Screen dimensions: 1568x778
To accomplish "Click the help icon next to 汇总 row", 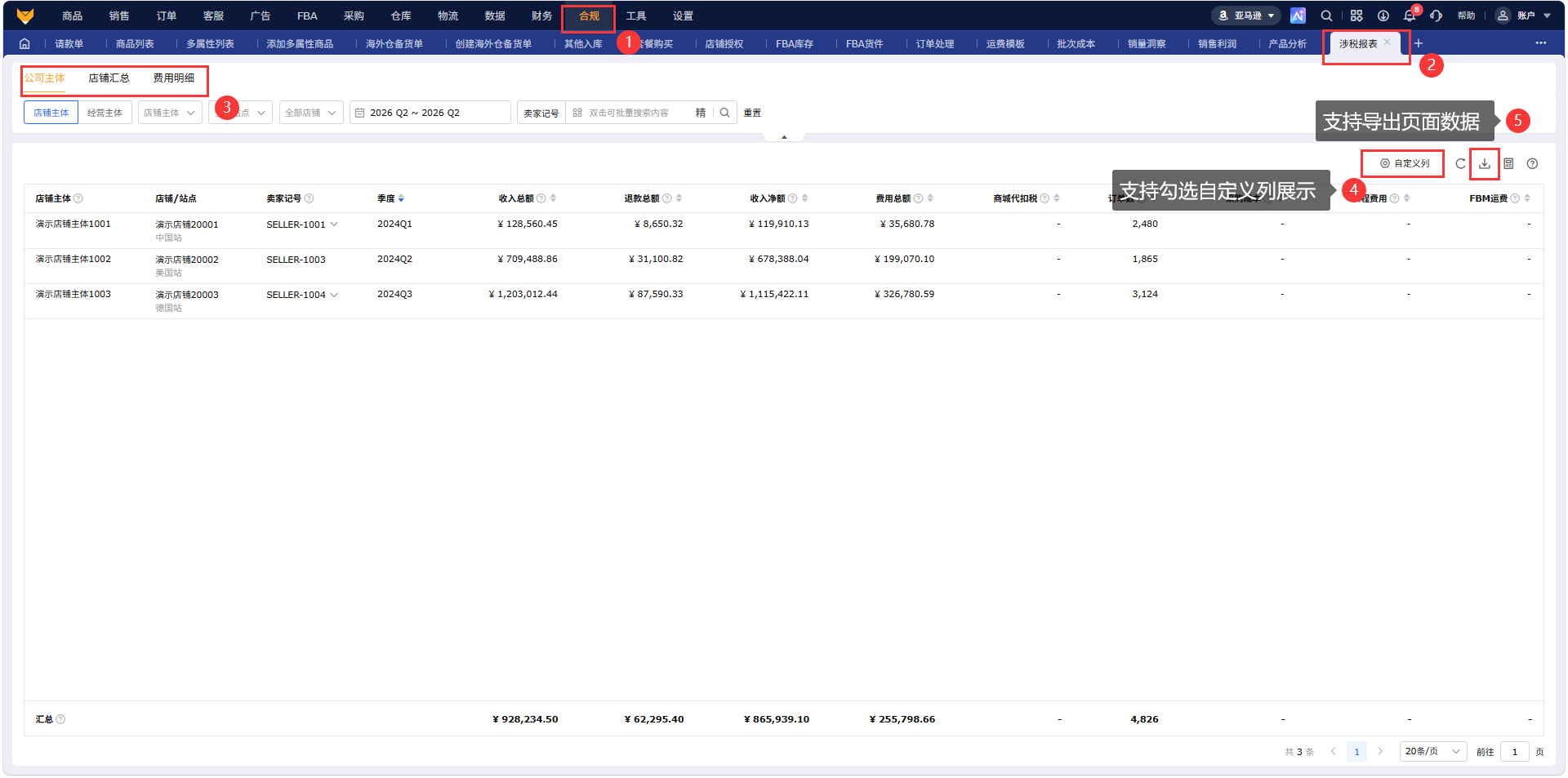I will click(x=60, y=719).
